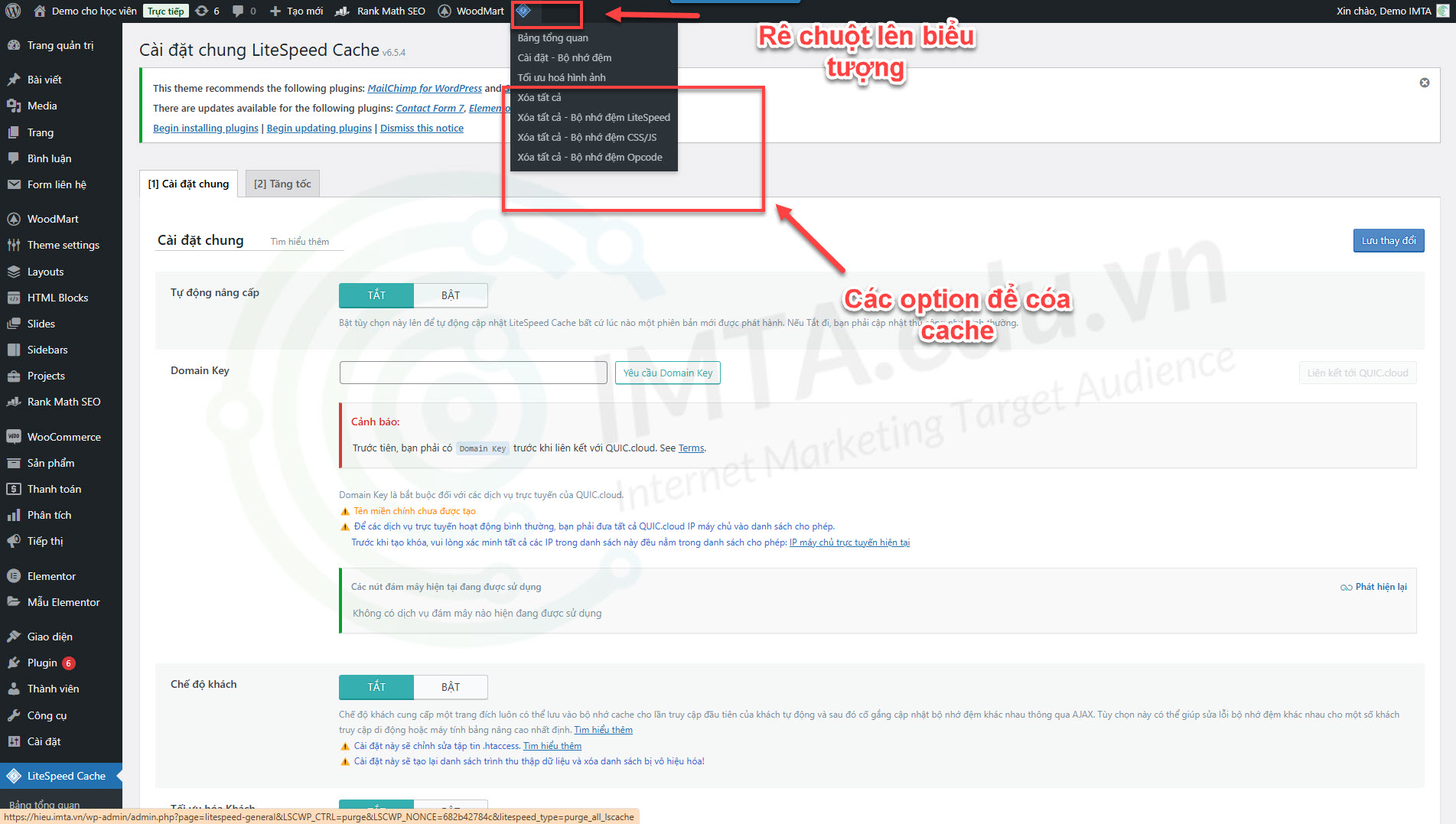Click the Công cụ wrench icon

(x=14, y=715)
